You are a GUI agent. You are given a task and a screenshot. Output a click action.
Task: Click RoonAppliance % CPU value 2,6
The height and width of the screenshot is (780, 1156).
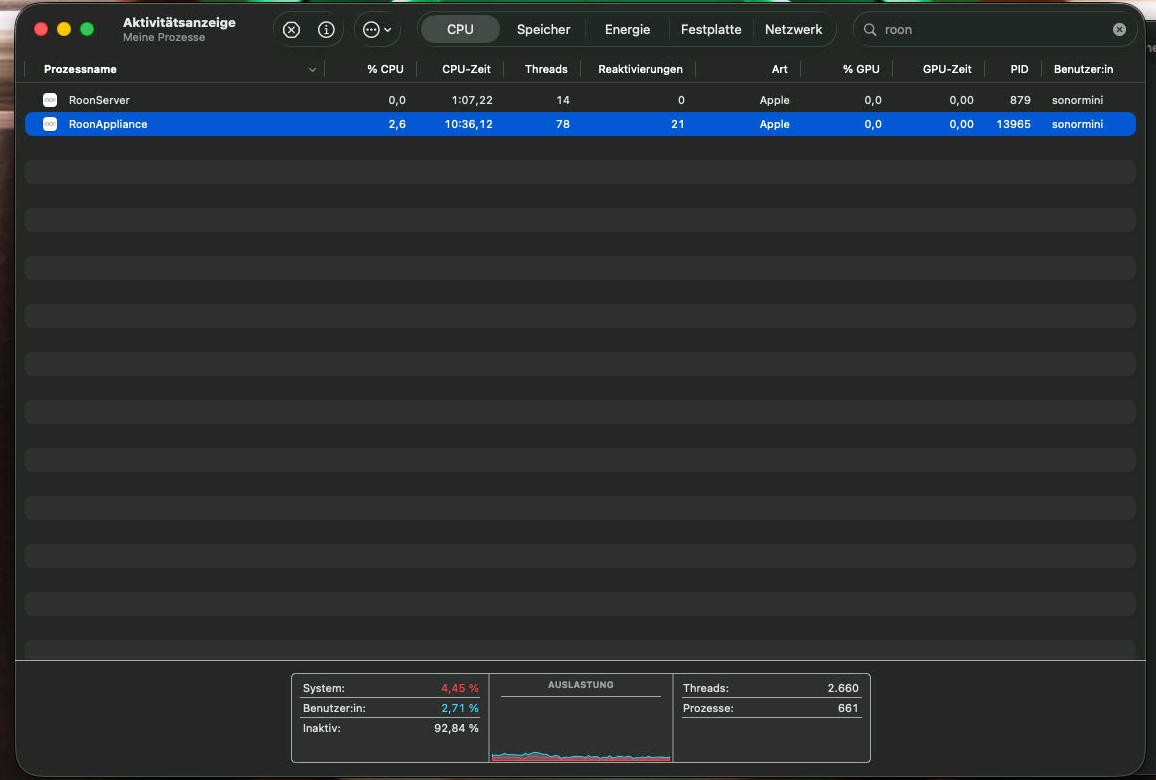[397, 124]
